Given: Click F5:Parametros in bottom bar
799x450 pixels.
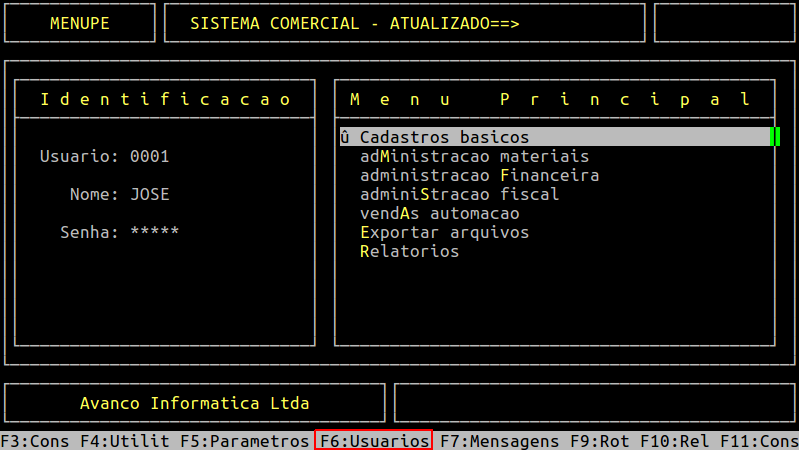Looking at the screenshot, I should 245,440.
